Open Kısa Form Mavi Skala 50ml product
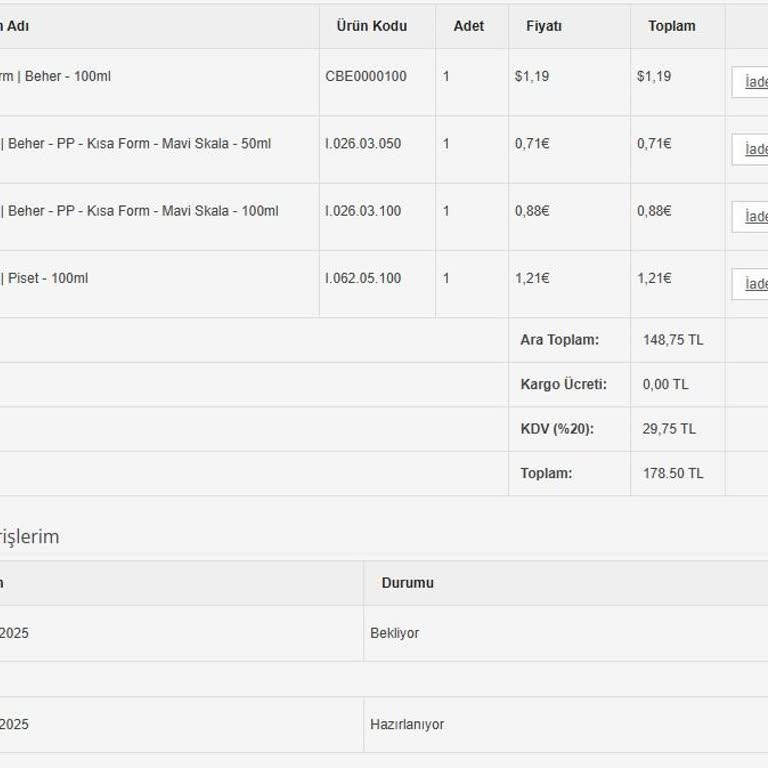768x768 pixels. tap(139, 144)
